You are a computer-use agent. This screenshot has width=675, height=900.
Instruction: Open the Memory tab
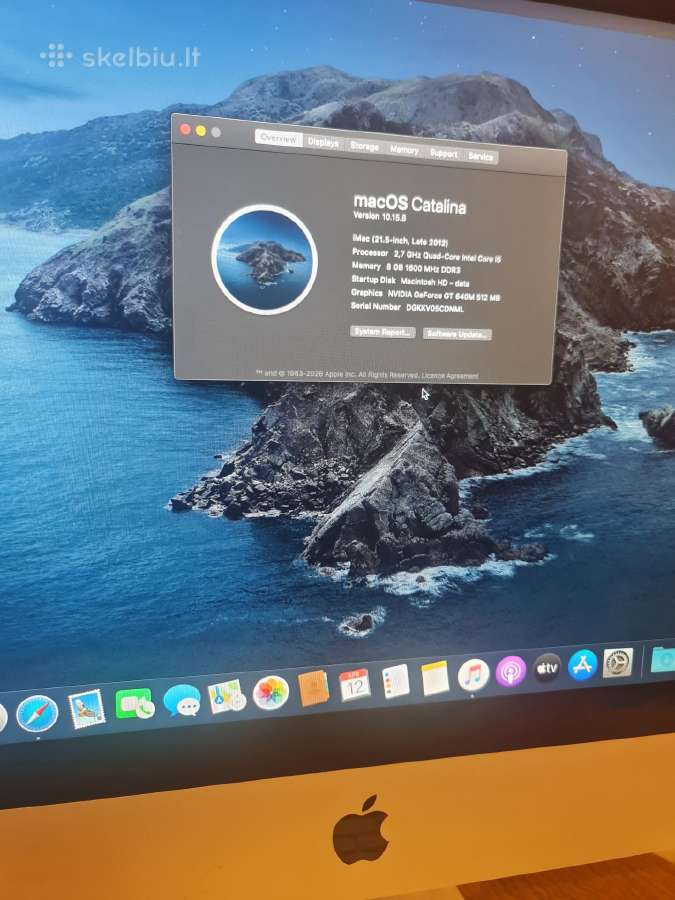[404, 150]
